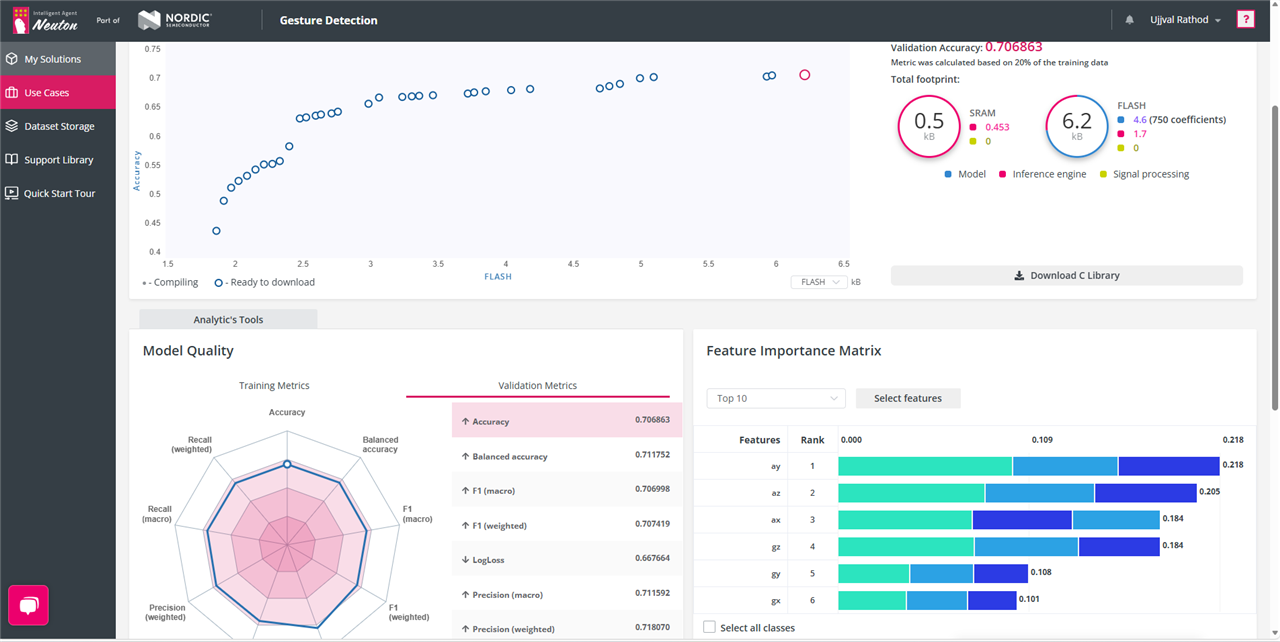Click the Dataset Storage layers icon
The width and height of the screenshot is (1280, 642).
point(12,126)
